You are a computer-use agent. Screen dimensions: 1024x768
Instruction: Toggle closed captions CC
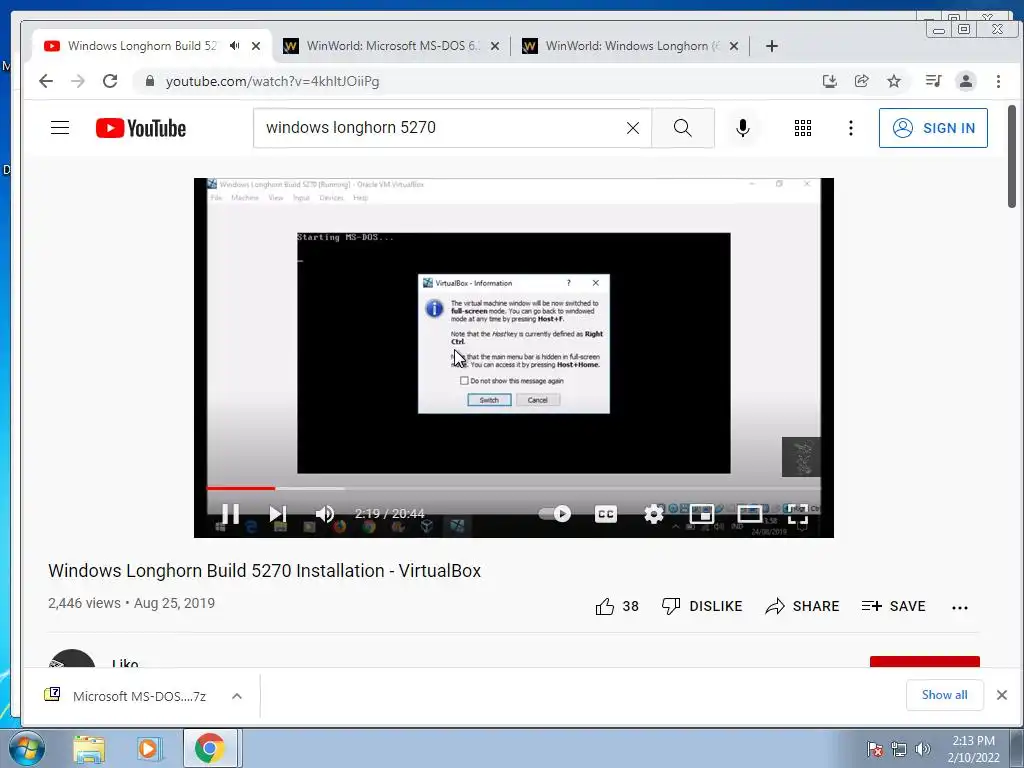605,514
